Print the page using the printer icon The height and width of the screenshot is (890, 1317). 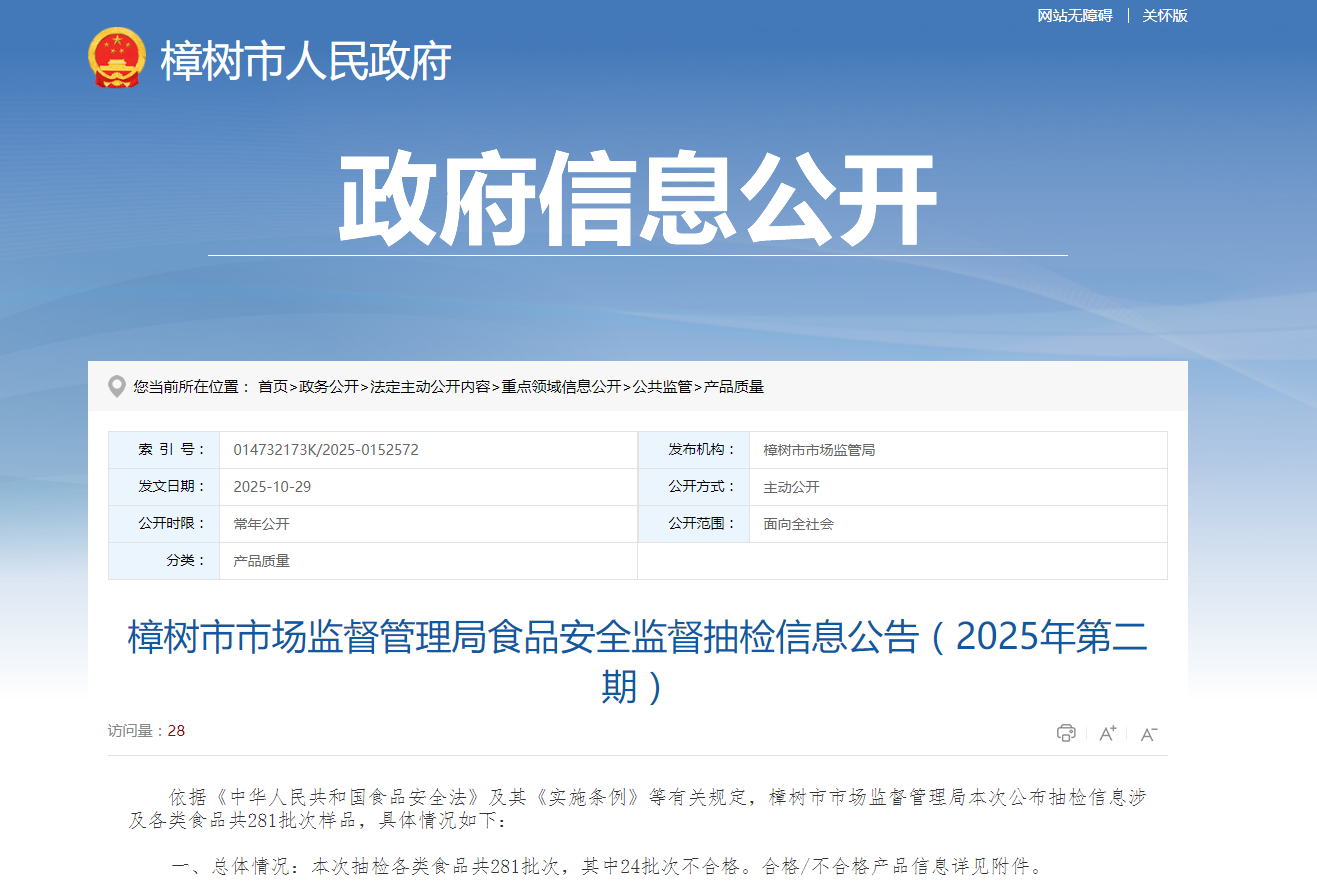click(x=1066, y=733)
